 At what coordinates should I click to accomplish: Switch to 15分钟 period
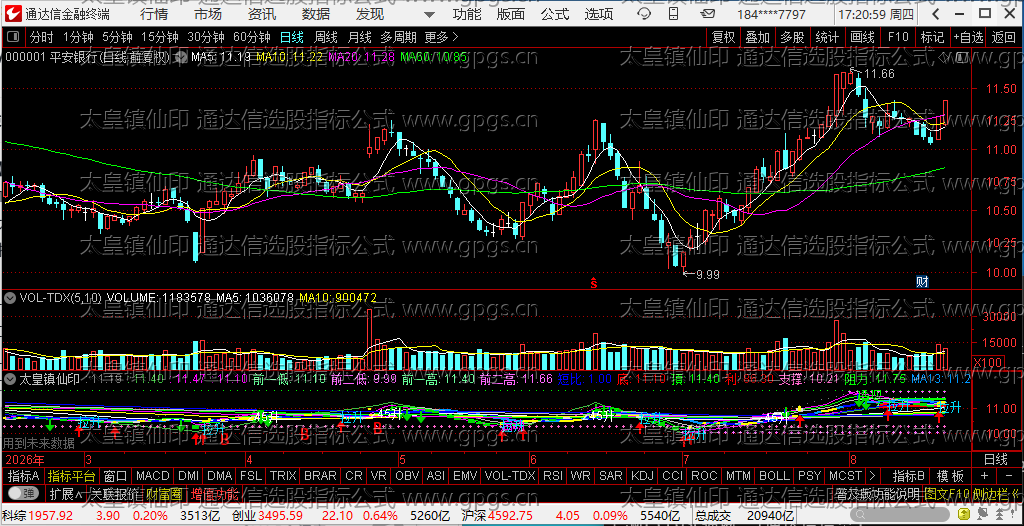click(160, 37)
